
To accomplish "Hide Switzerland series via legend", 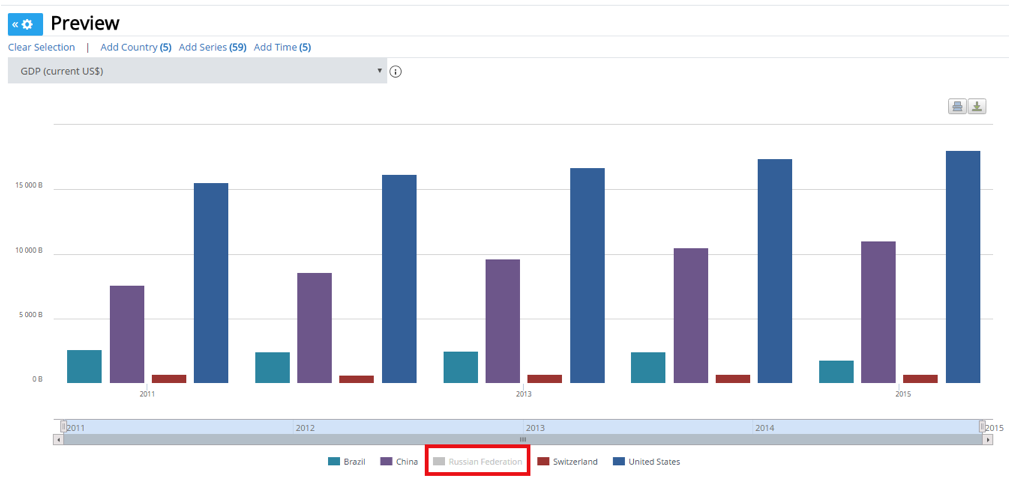I will (x=567, y=462).
